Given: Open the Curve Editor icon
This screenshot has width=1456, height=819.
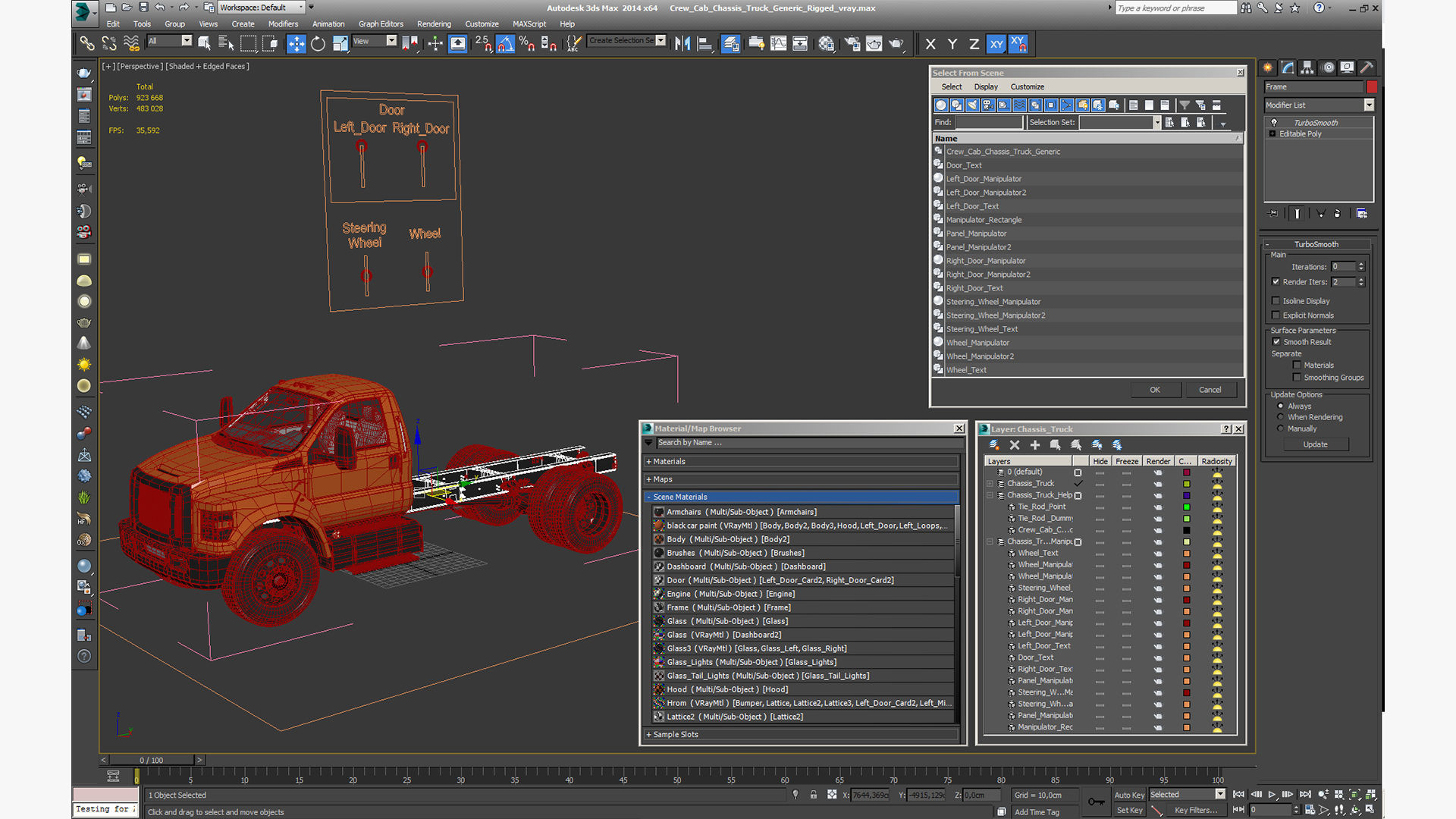Looking at the screenshot, I should 778,44.
